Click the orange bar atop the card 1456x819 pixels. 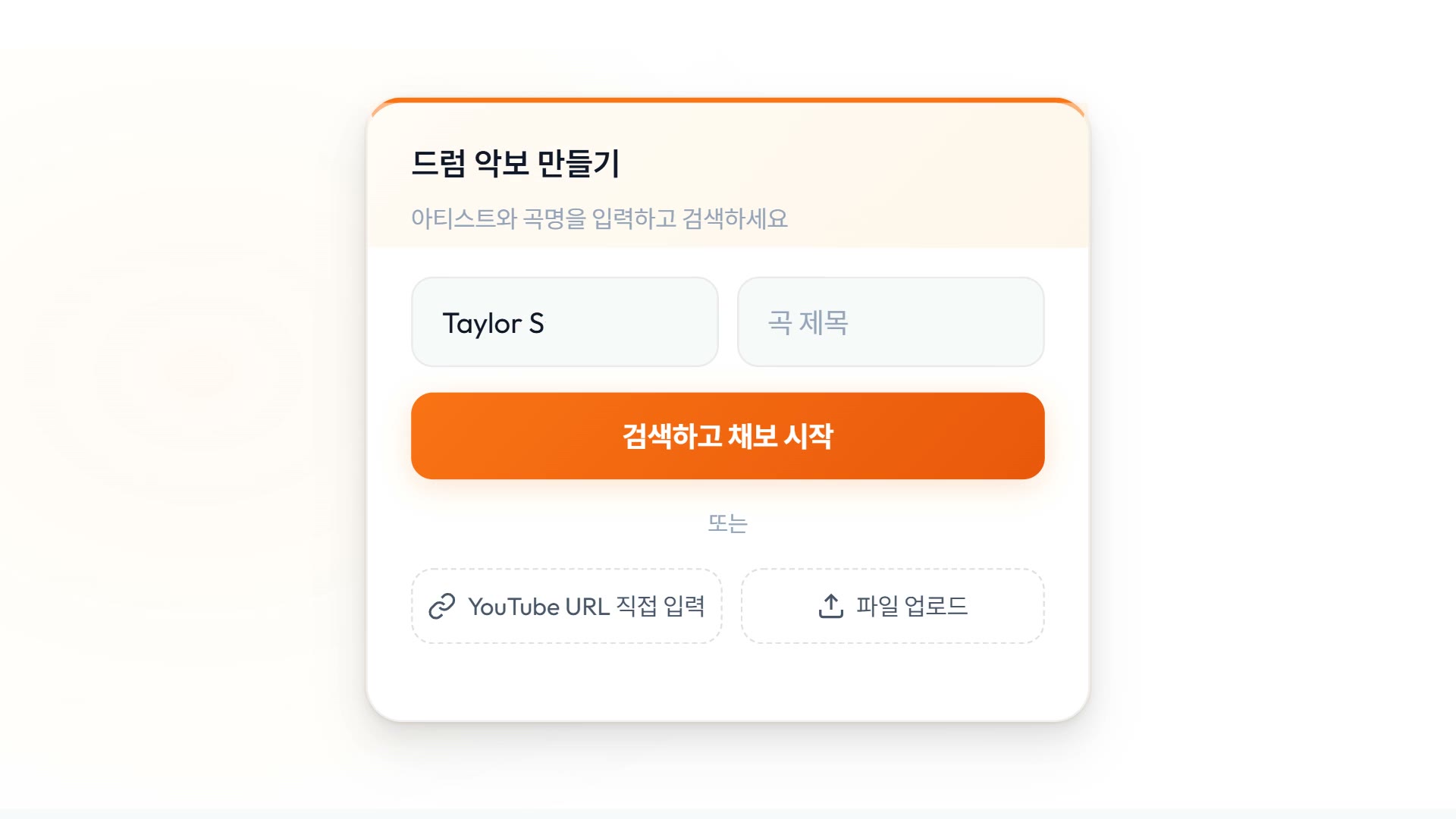click(x=728, y=99)
